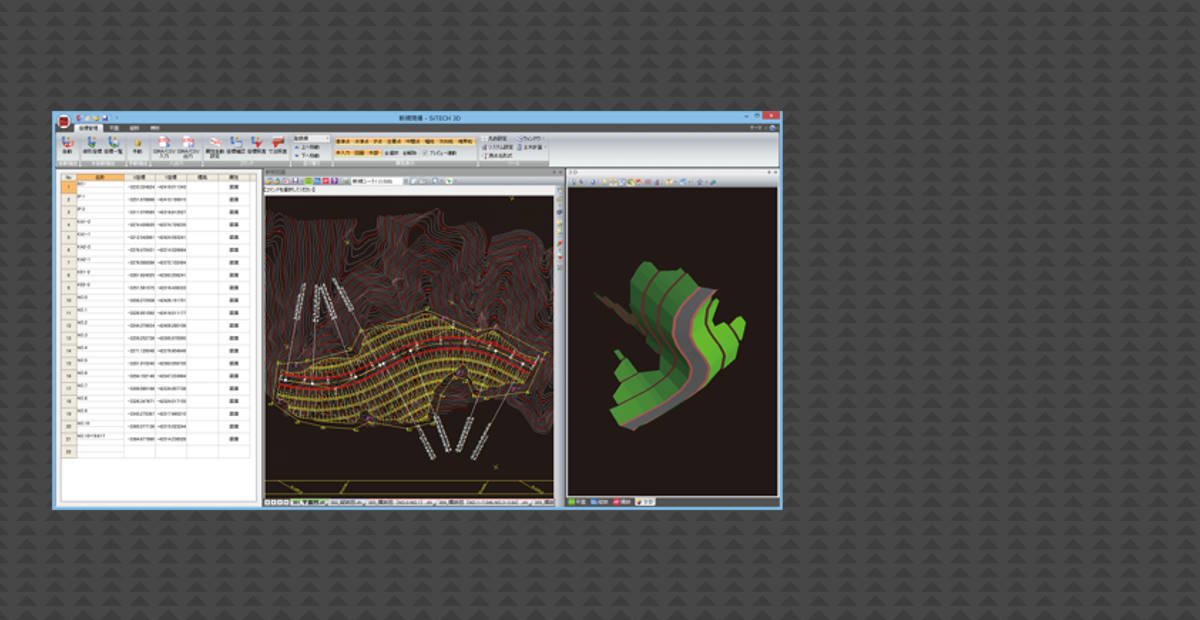
Task: Select the DIMA-CSV output tool
Action: (188, 142)
